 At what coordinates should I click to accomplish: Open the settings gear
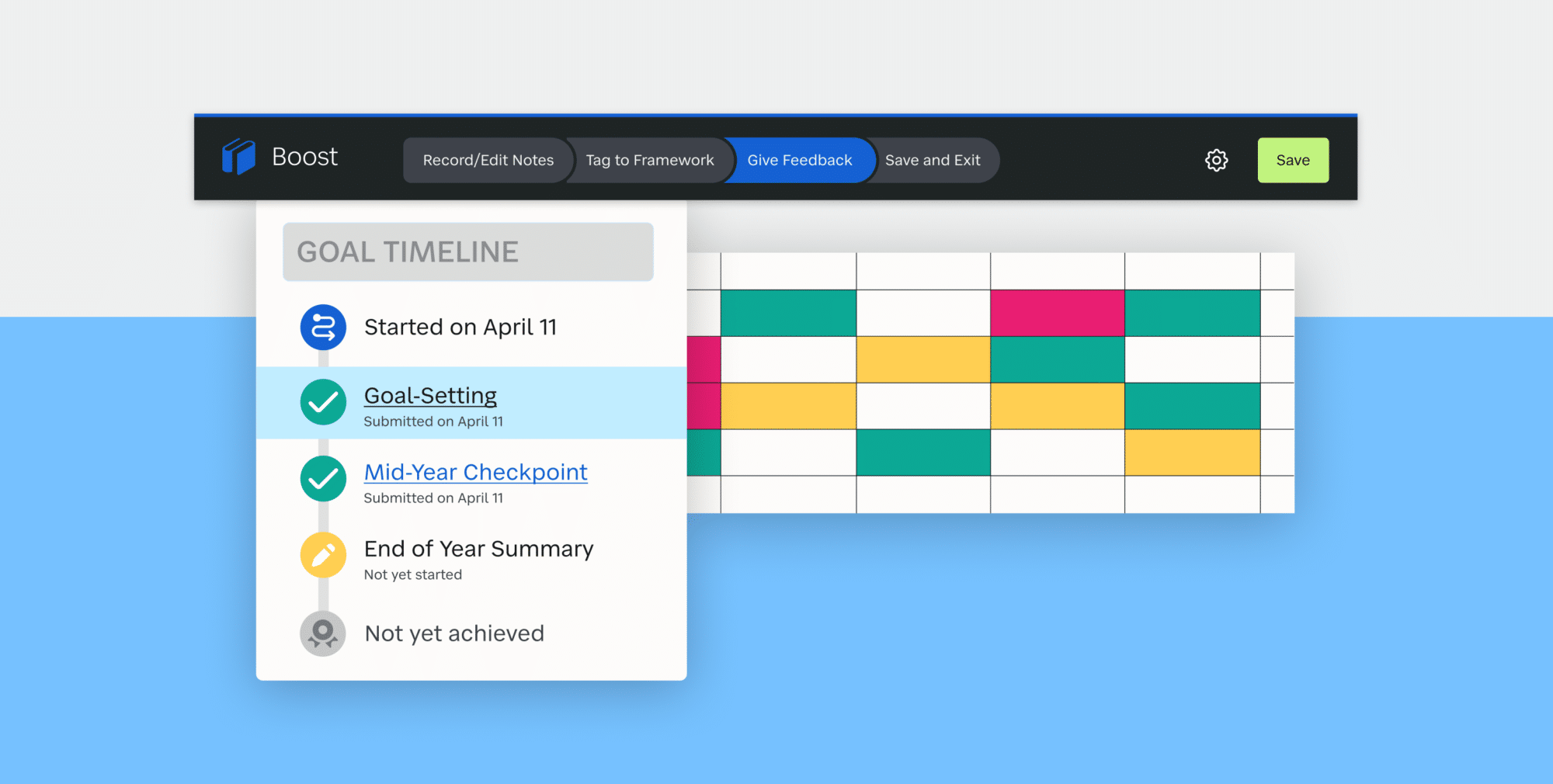click(1216, 160)
